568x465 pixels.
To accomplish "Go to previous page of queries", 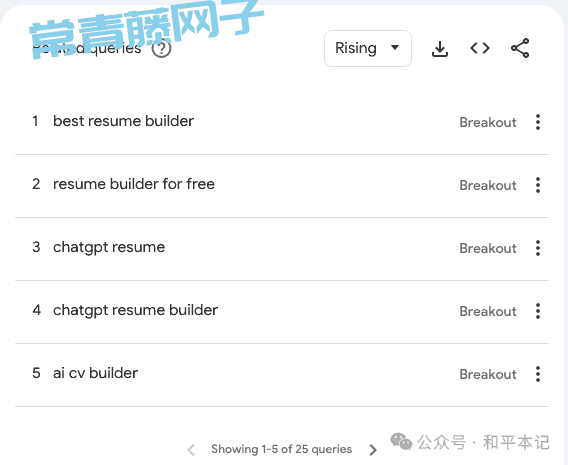I will point(191,450).
